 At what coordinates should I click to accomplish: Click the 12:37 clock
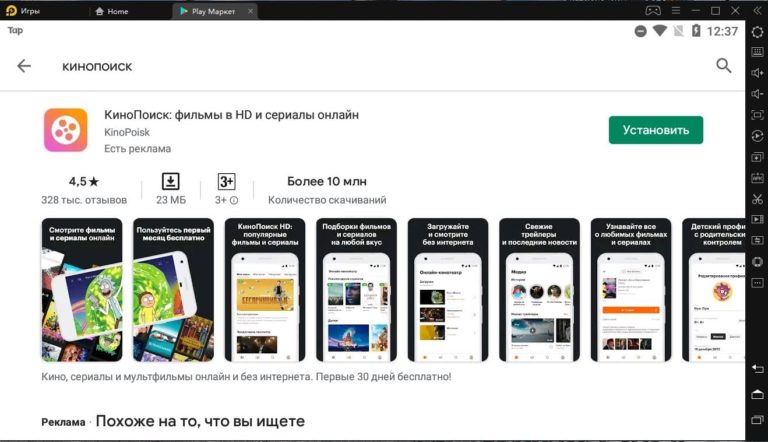click(x=722, y=31)
